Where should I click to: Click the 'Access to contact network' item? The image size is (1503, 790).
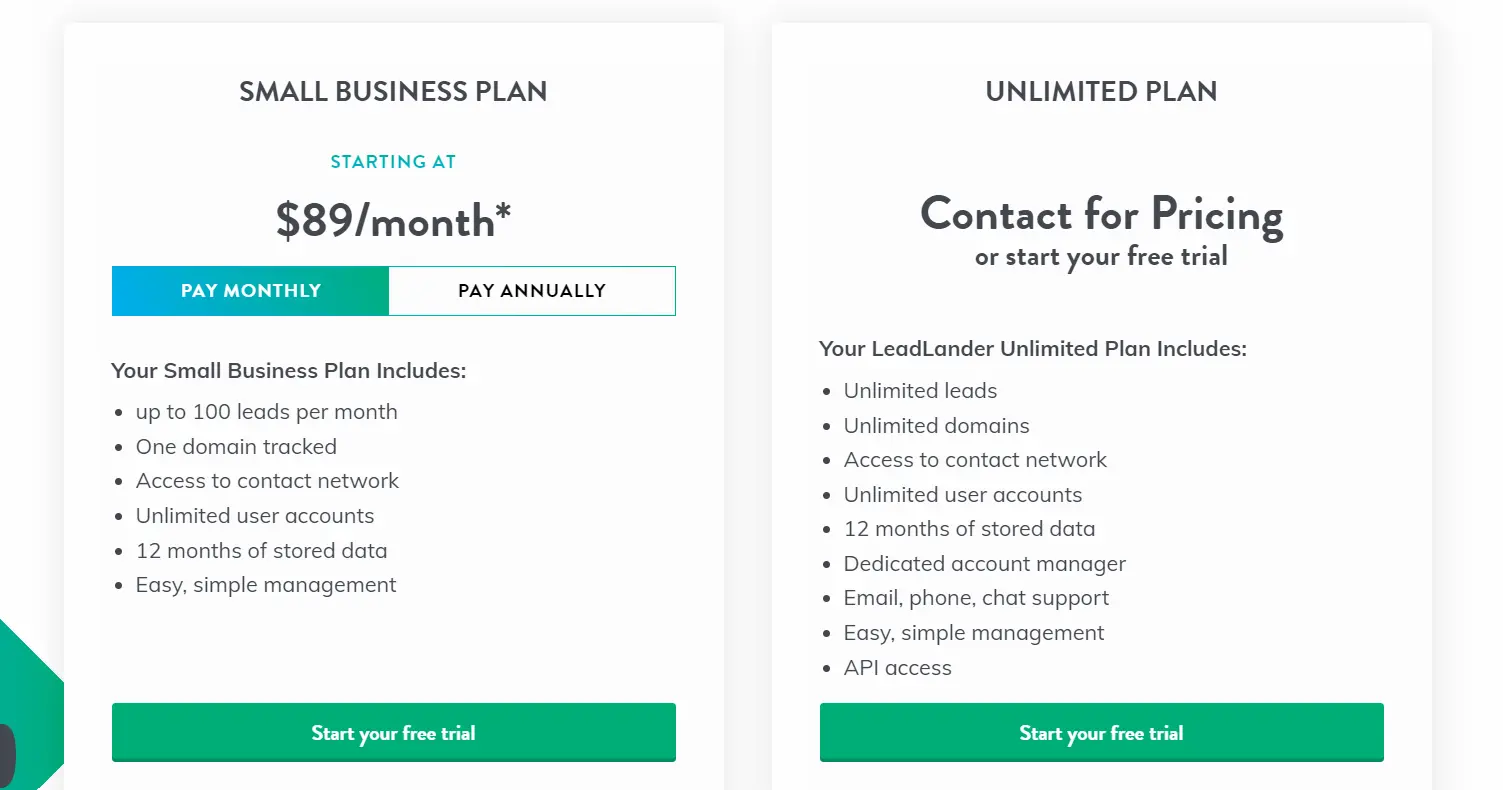[x=267, y=480]
